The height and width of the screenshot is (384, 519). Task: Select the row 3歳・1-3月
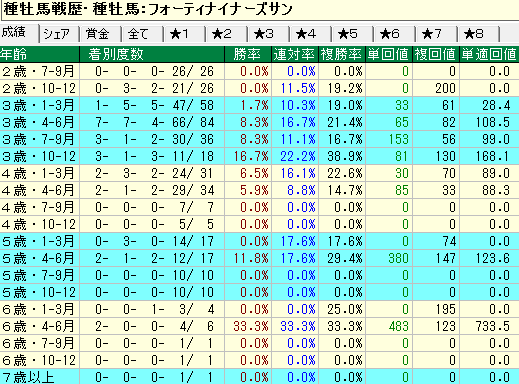point(259,105)
